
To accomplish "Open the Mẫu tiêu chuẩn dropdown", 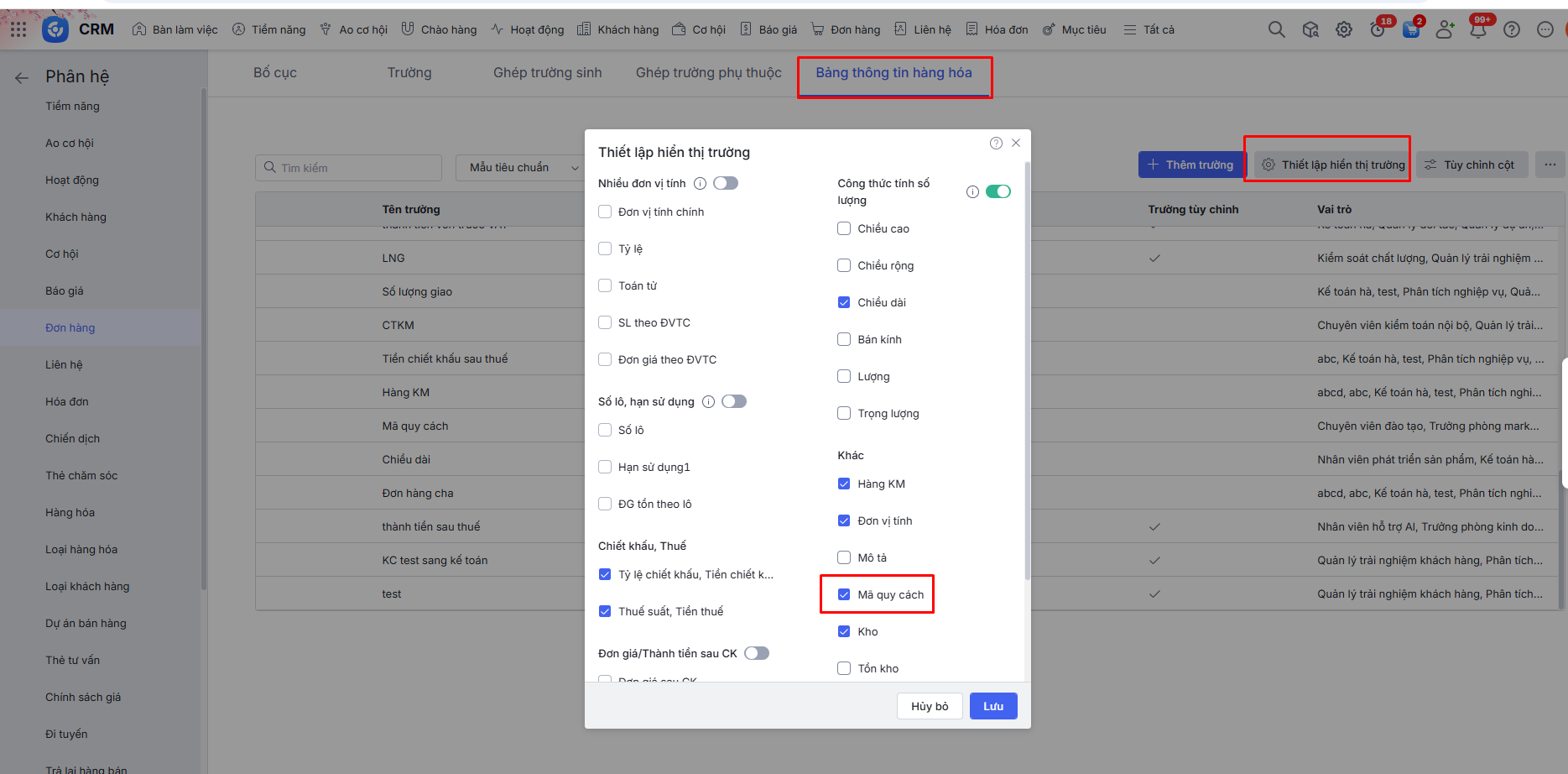I will coord(520,168).
